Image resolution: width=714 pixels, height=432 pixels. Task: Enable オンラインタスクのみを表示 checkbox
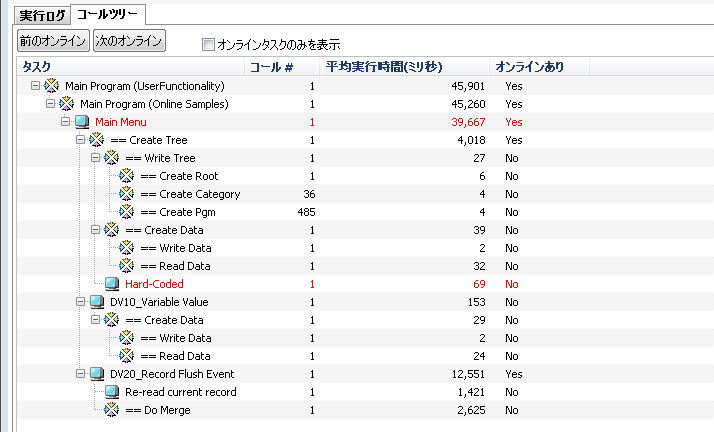(208, 45)
